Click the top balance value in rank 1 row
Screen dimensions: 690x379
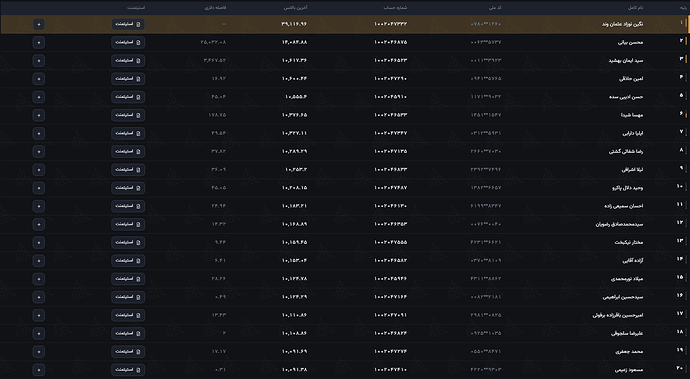pos(294,24)
